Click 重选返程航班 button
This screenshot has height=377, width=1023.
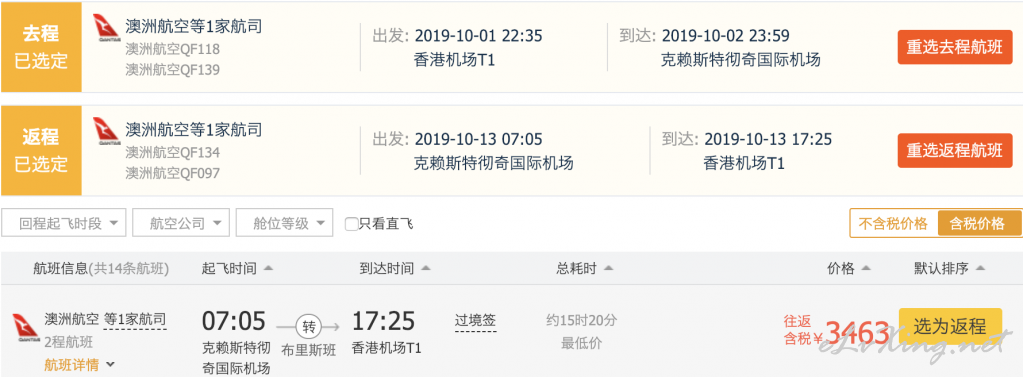[x=954, y=150]
